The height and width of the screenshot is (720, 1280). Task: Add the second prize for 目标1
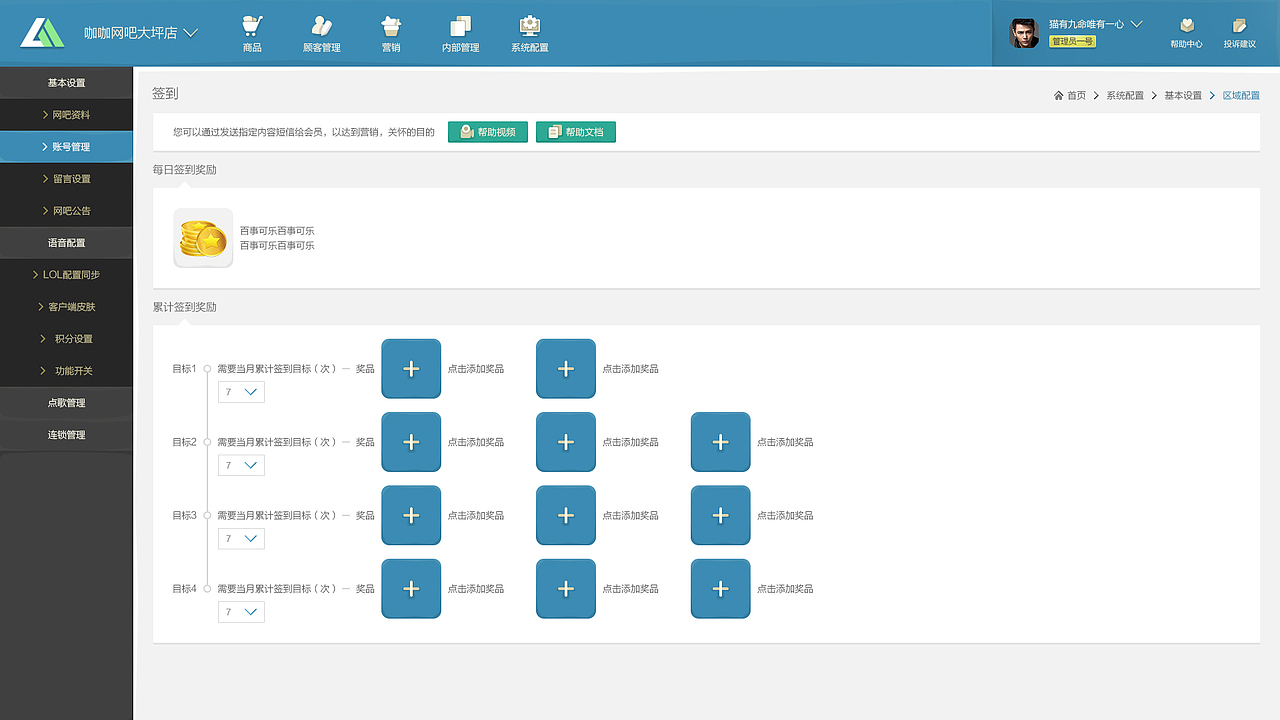point(566,369)
